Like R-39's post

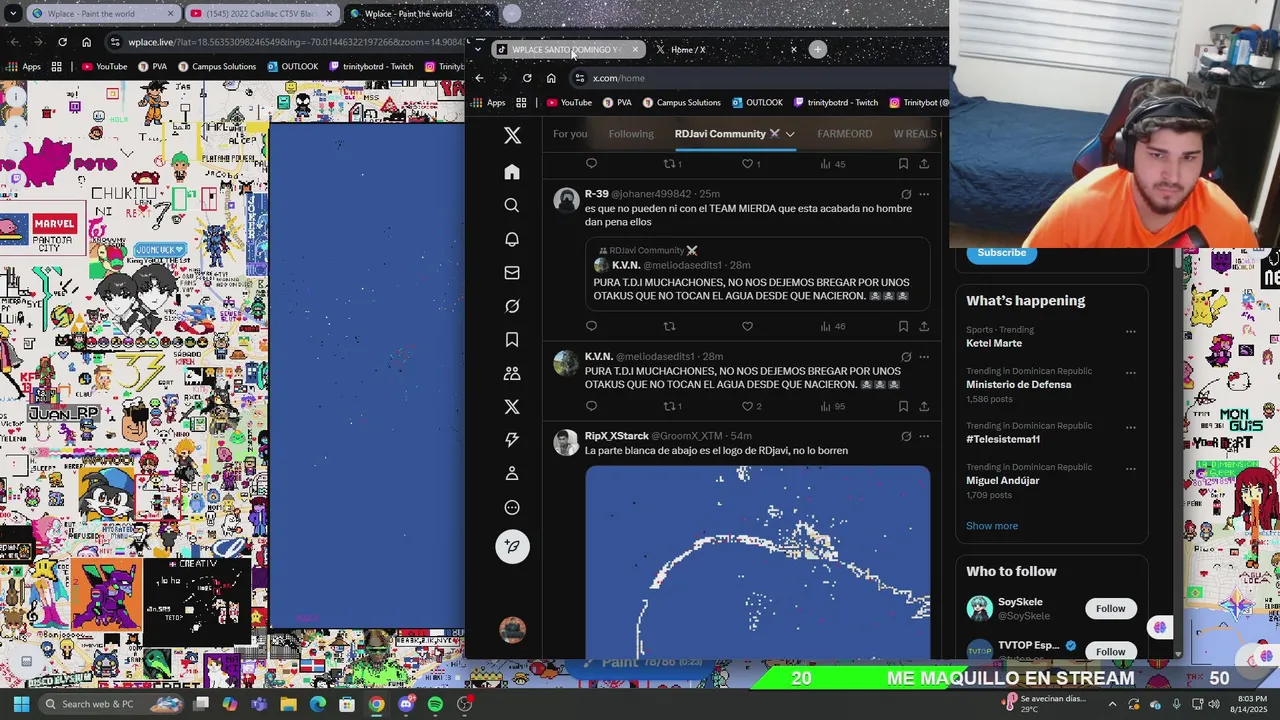tap(747, 326)
